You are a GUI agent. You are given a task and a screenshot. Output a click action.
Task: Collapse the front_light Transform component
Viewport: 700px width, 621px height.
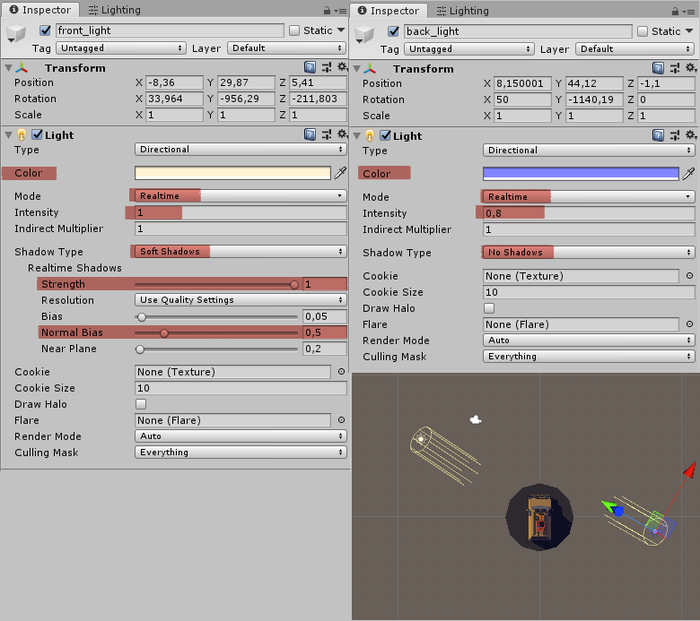[x=10, y=68]
